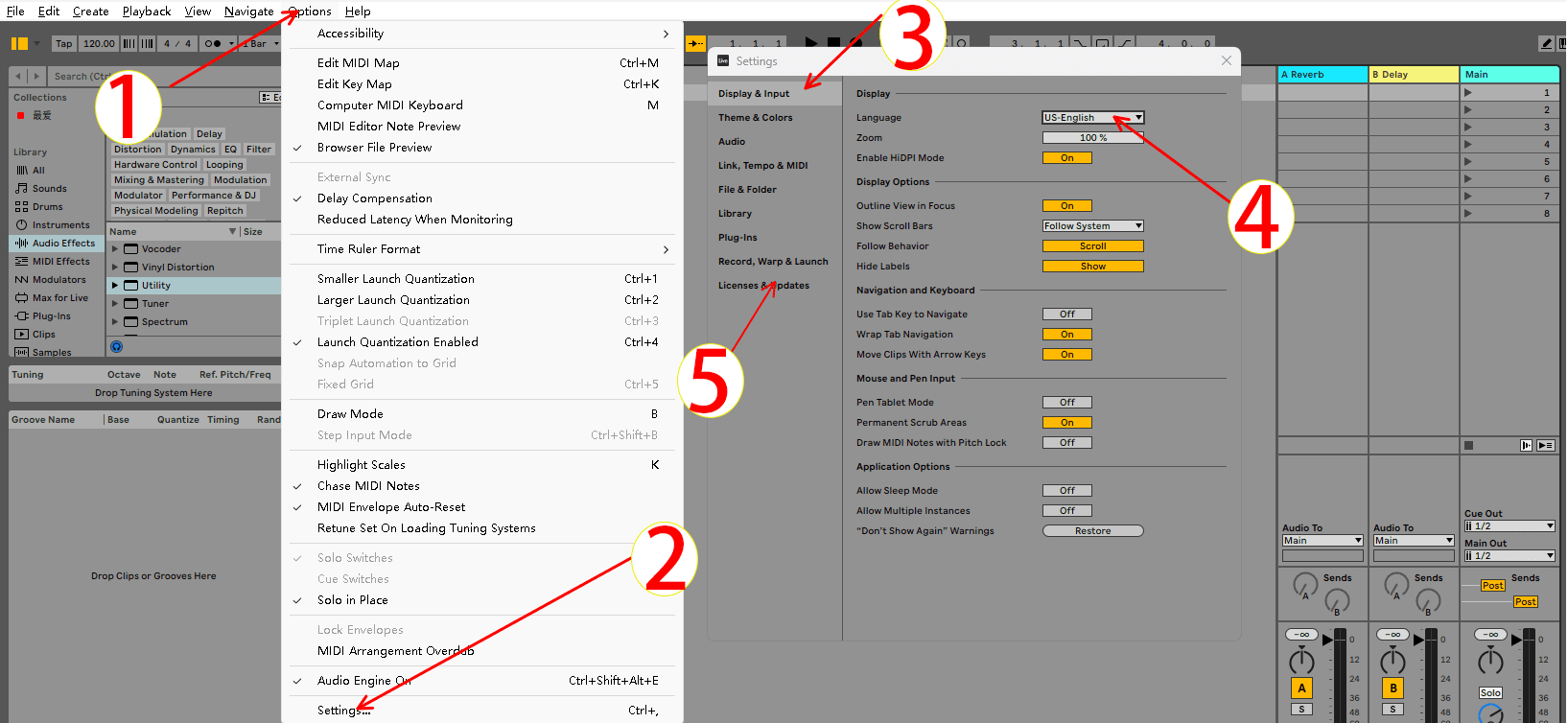Toggle Wrap Tab Navigation switch
This screenshot has height=723, width=1568.
(x=1067, y=335)
